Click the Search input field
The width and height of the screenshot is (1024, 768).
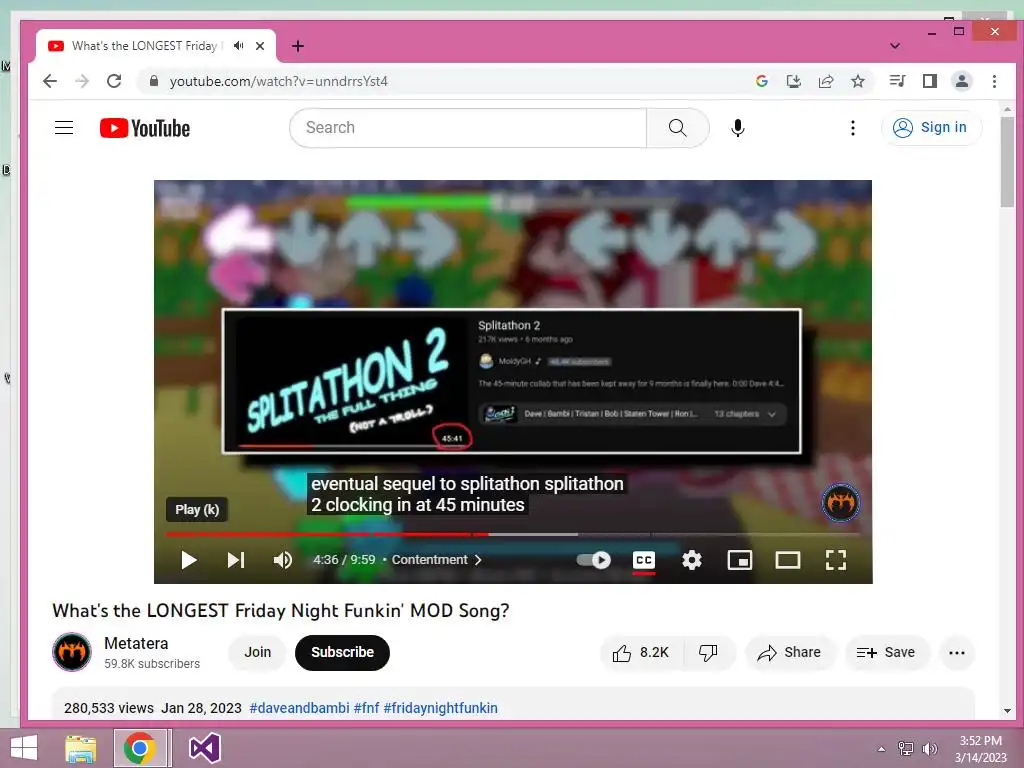point(468,128)
